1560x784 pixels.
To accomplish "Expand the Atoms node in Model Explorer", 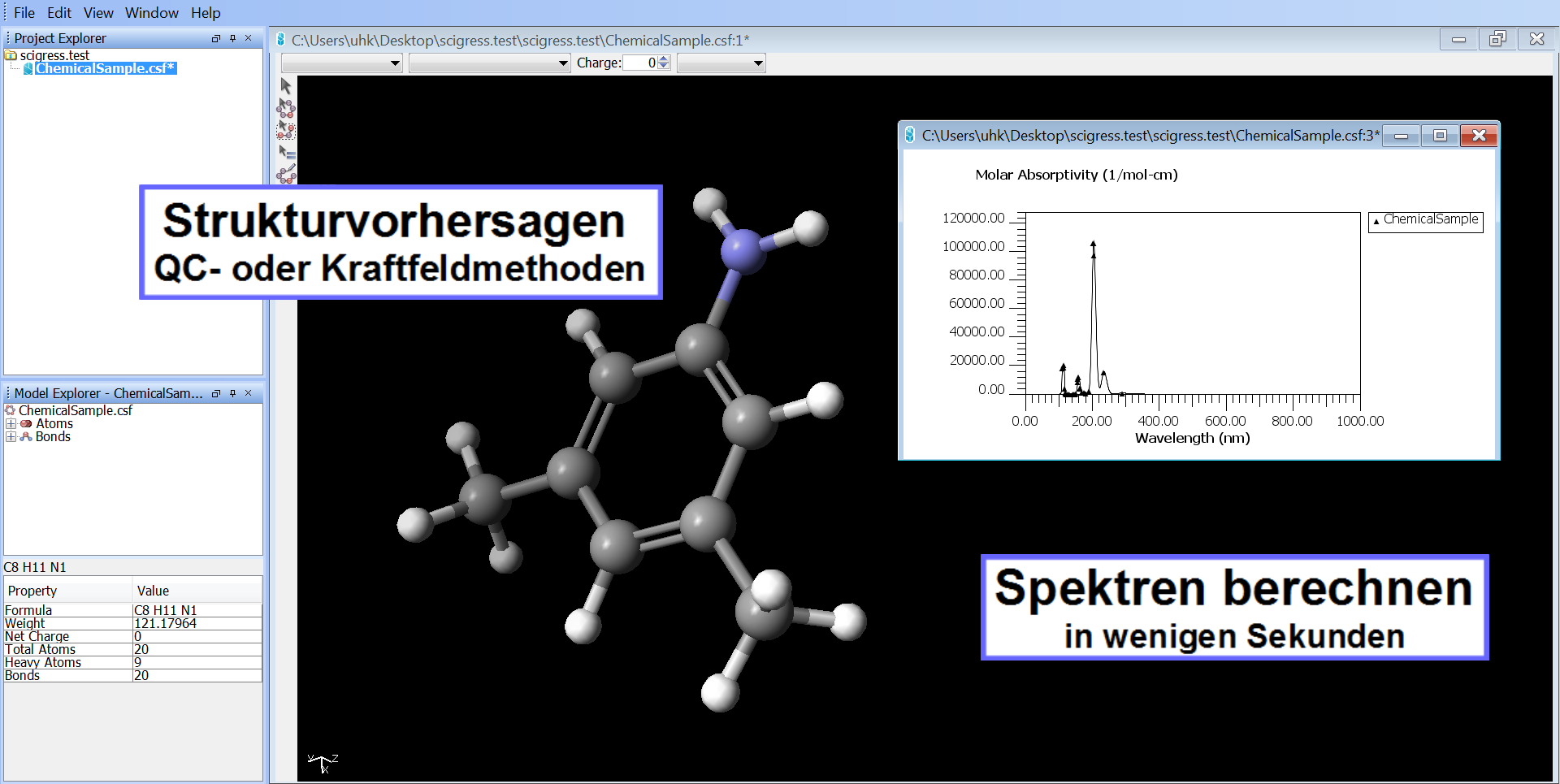I will [11, 423].
